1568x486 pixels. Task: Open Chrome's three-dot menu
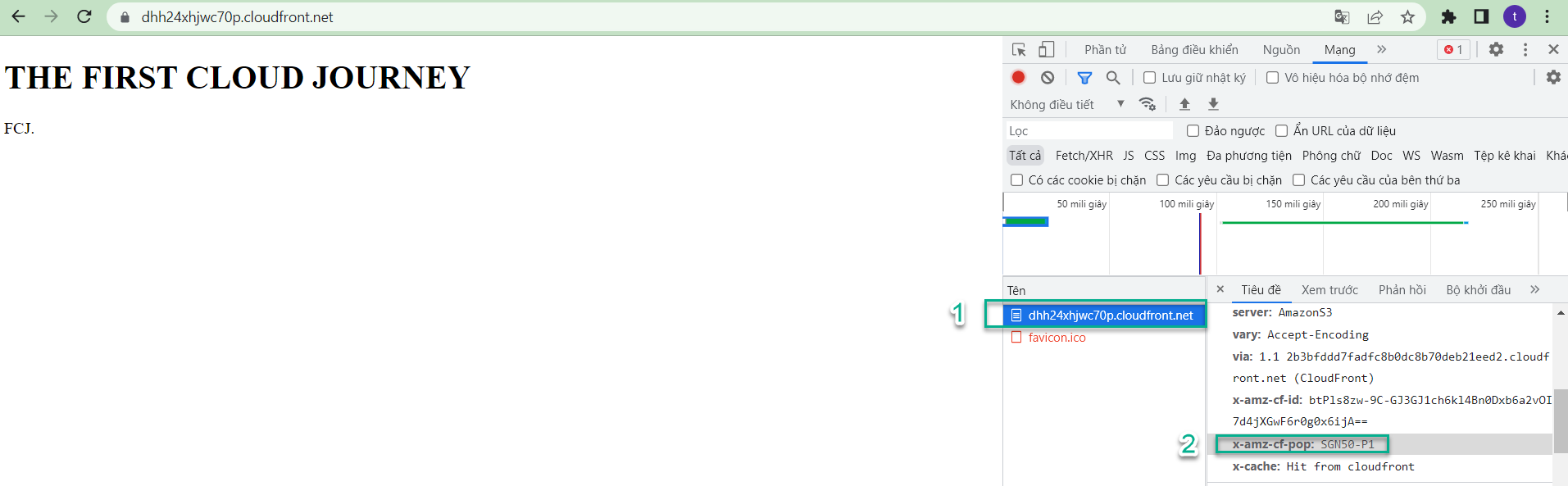point(1547,17)
